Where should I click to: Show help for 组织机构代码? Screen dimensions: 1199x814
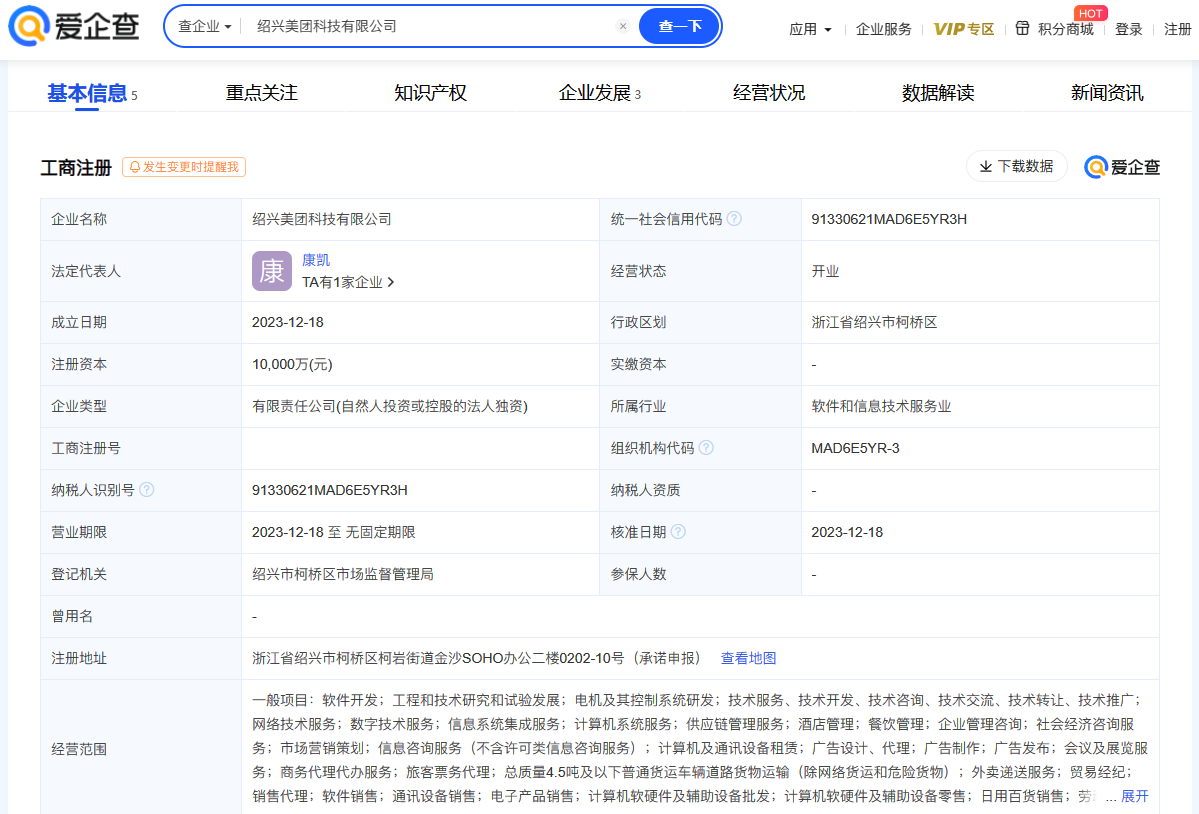[706, 447]
